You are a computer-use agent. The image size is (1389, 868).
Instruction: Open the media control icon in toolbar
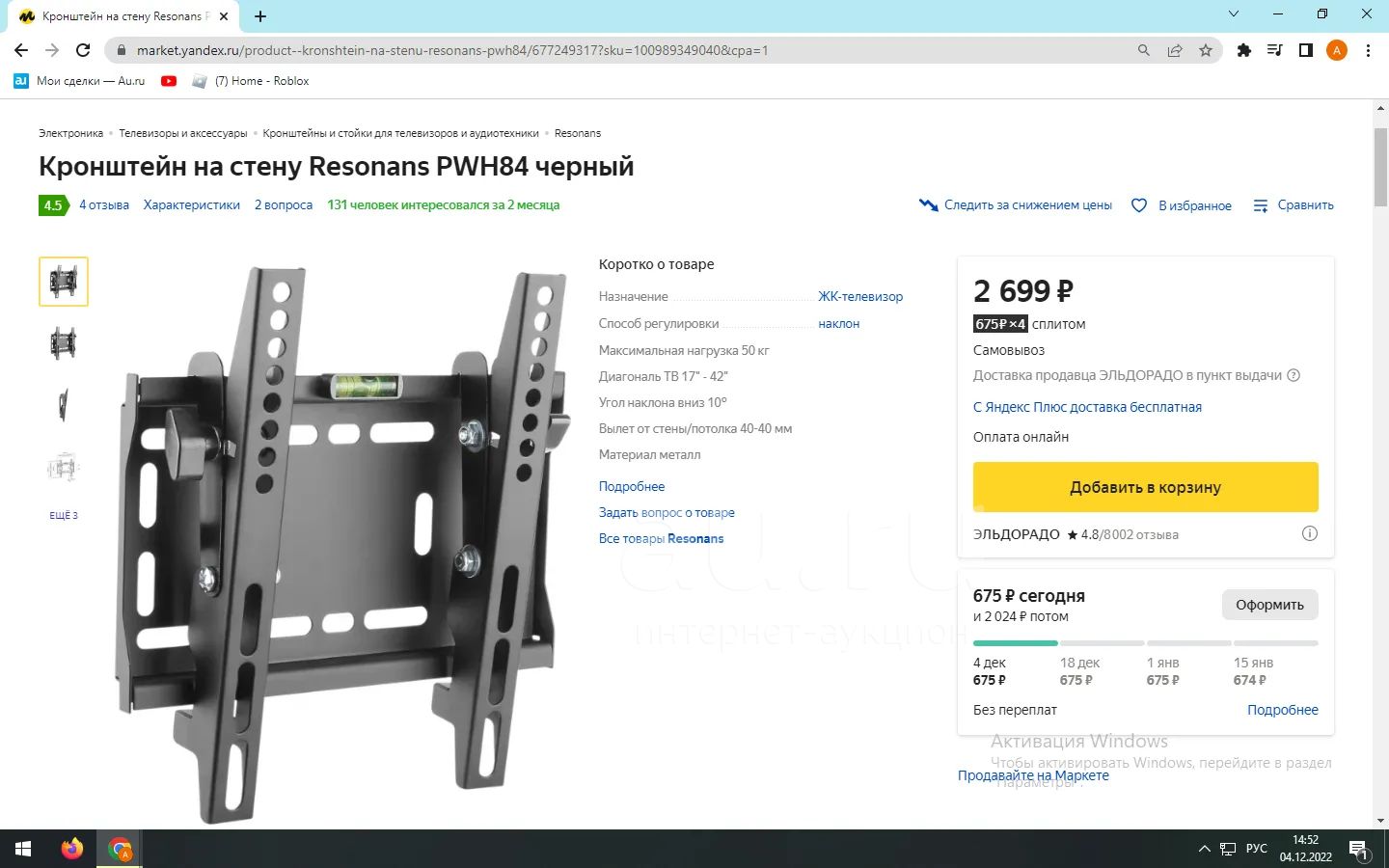1275,50
